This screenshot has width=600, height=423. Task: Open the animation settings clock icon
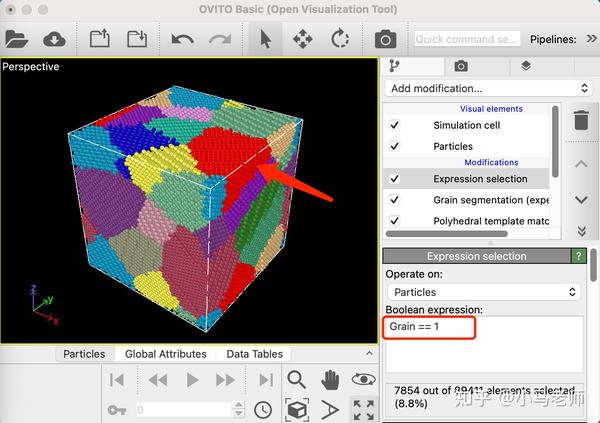pos(263,410)
